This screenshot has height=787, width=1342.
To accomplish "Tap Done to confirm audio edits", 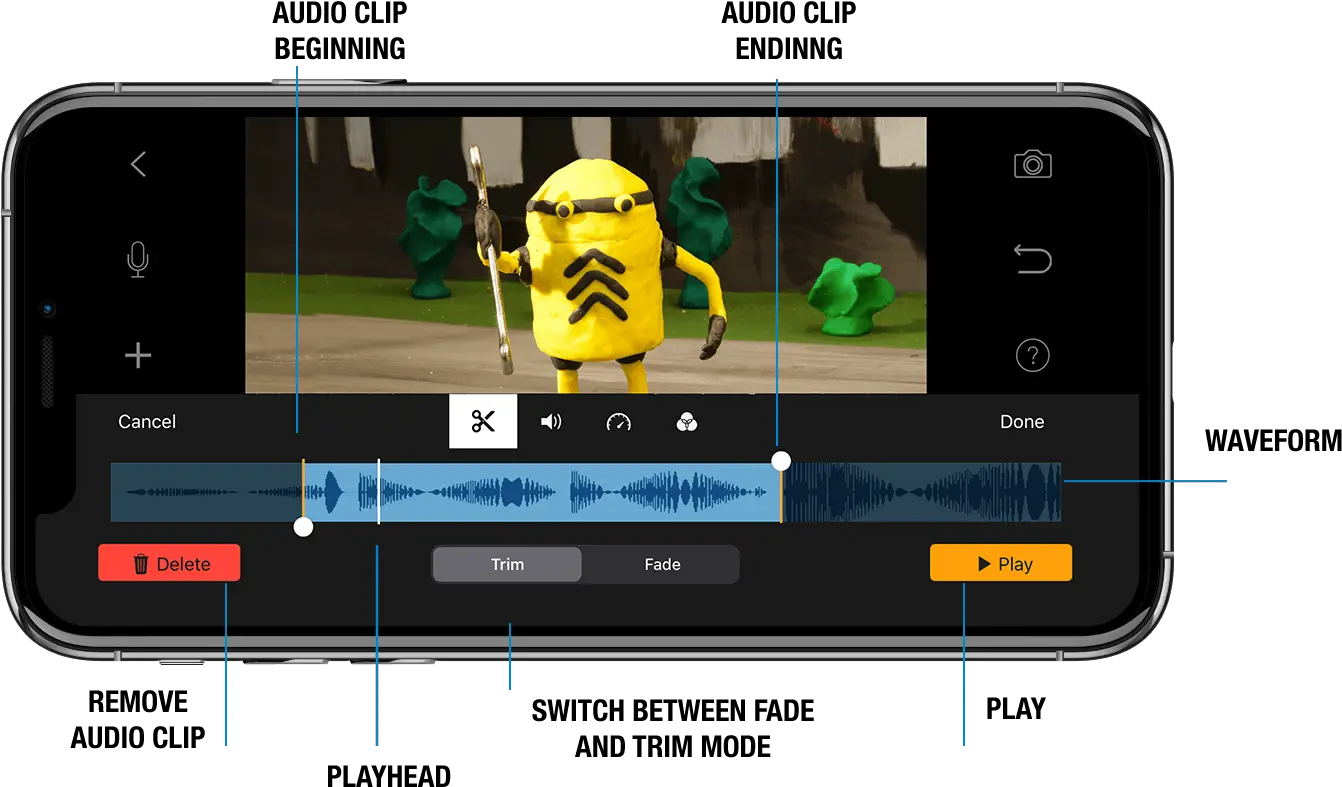I will tap(1022, 422).
